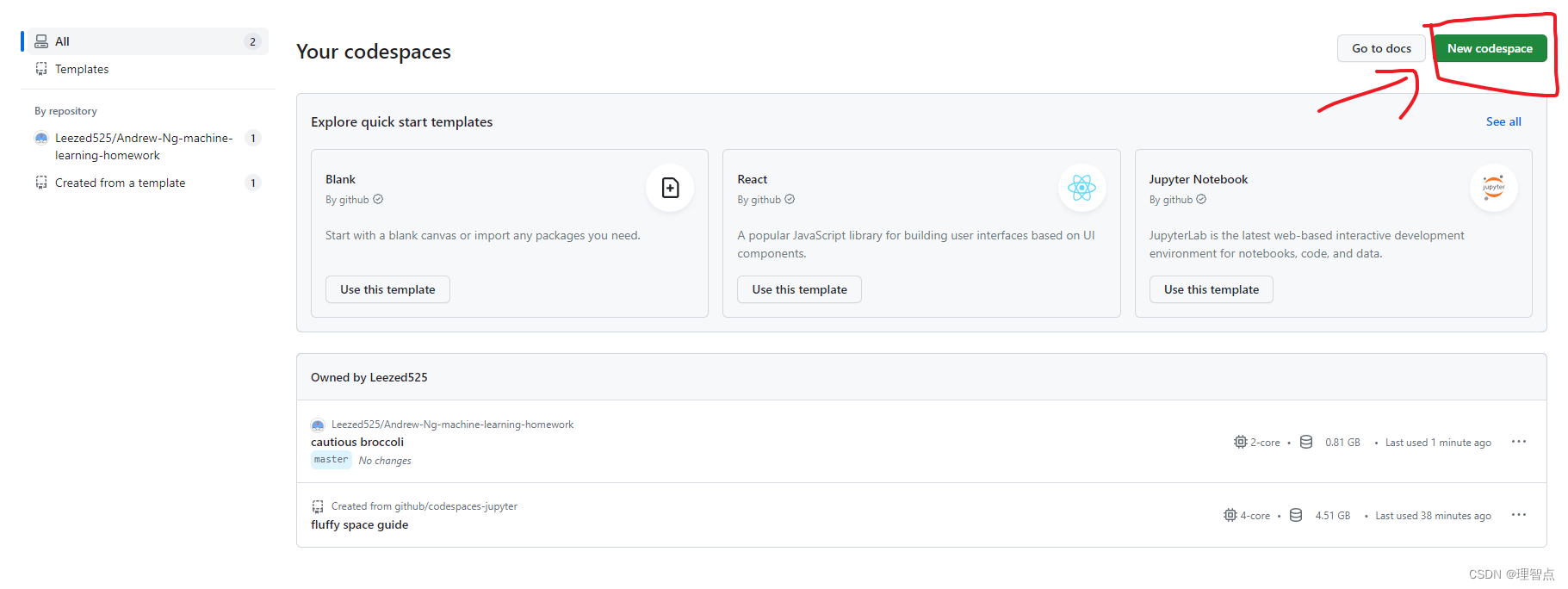Open options menu for fluffy space guide

click(1519, 515)
